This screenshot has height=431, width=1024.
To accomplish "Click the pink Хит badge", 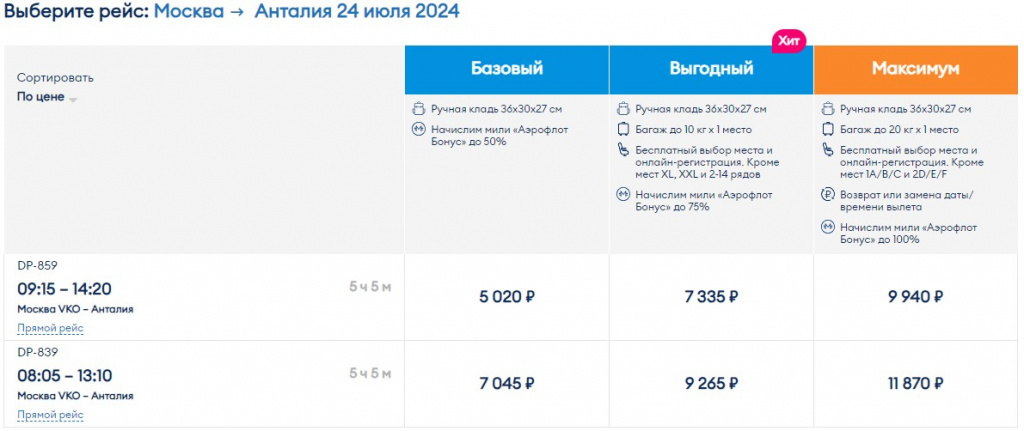I will pyautogui.click(x=789, y=40).
